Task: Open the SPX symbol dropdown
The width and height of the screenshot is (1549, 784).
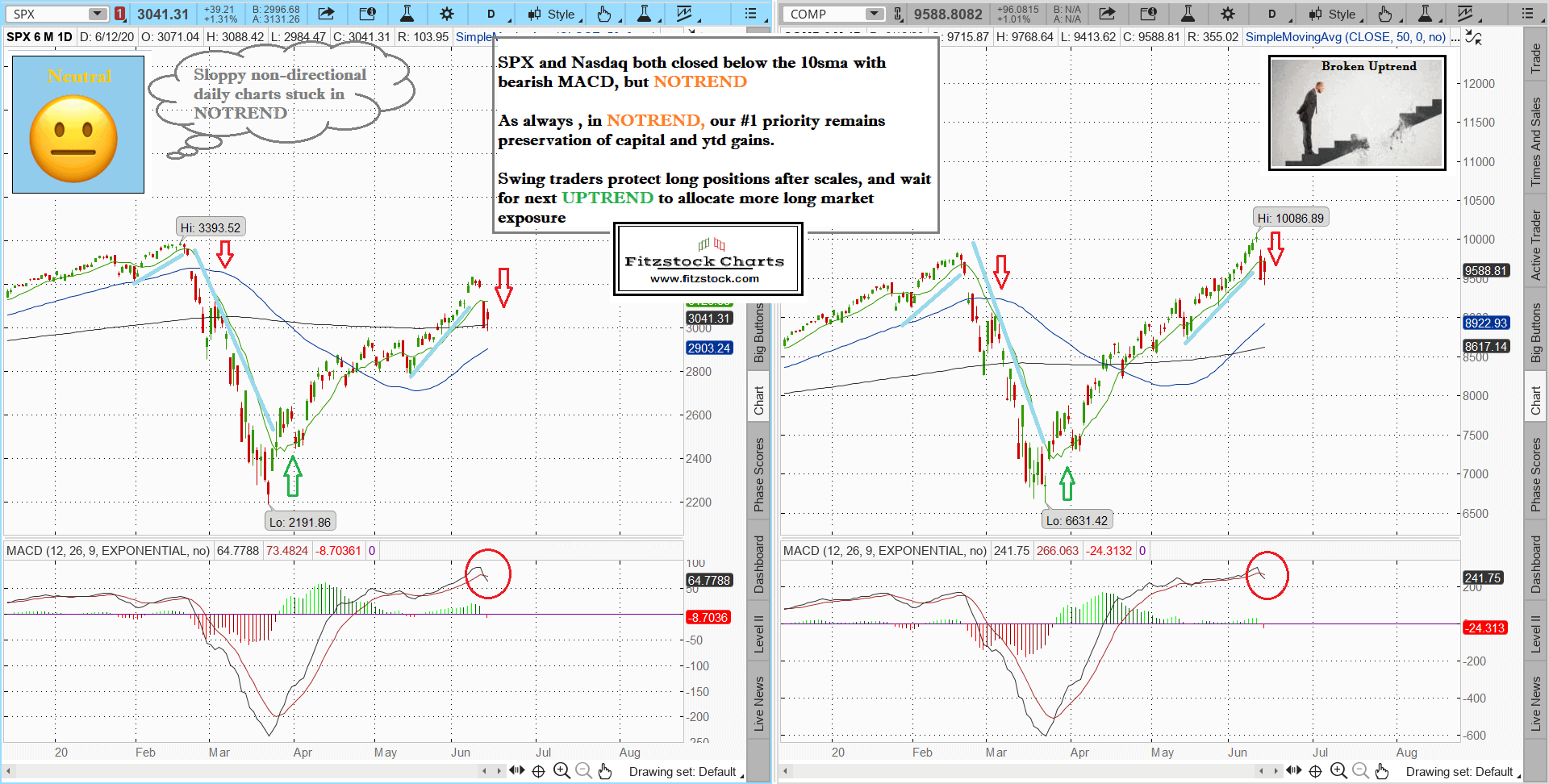Action: (97, 14)
